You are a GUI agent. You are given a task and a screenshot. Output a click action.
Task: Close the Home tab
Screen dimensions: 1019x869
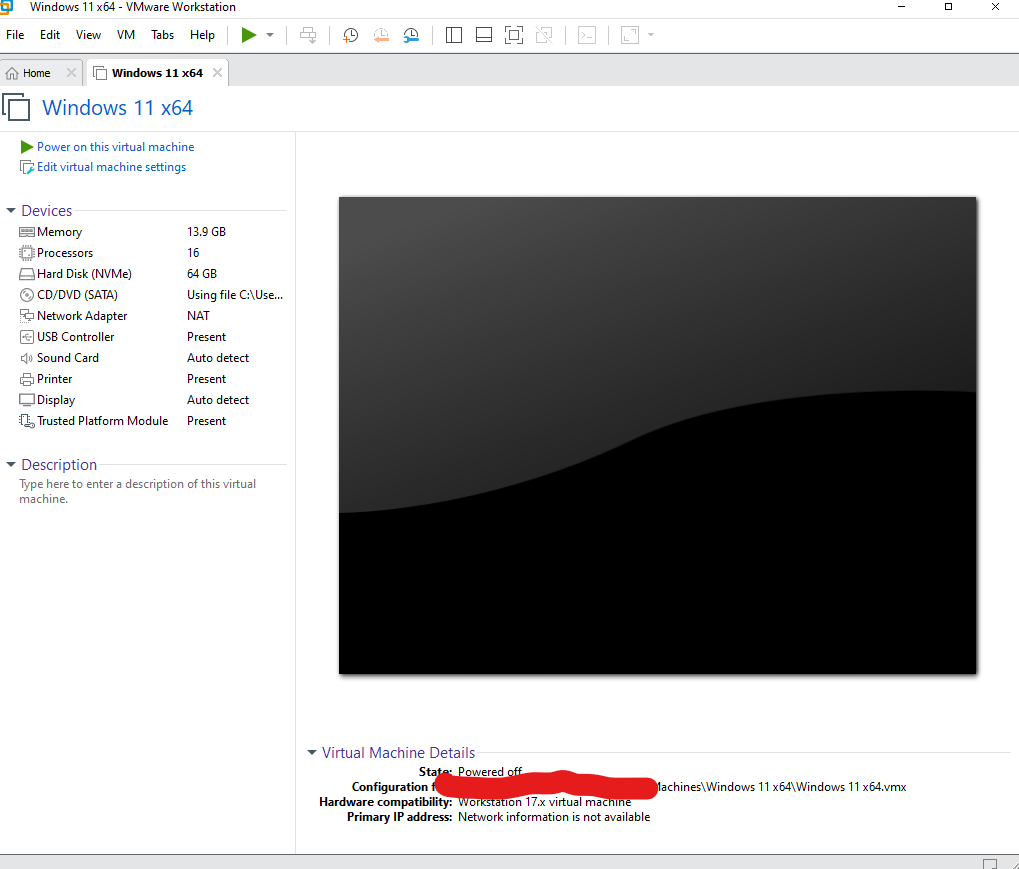click(71, 73)
